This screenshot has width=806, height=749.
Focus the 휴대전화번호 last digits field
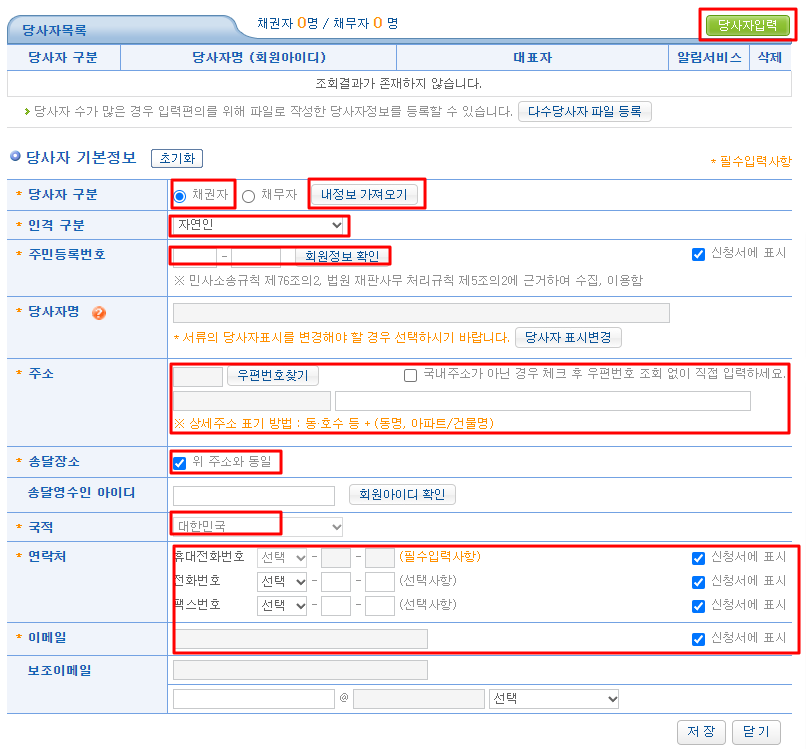tap(380, 558)
